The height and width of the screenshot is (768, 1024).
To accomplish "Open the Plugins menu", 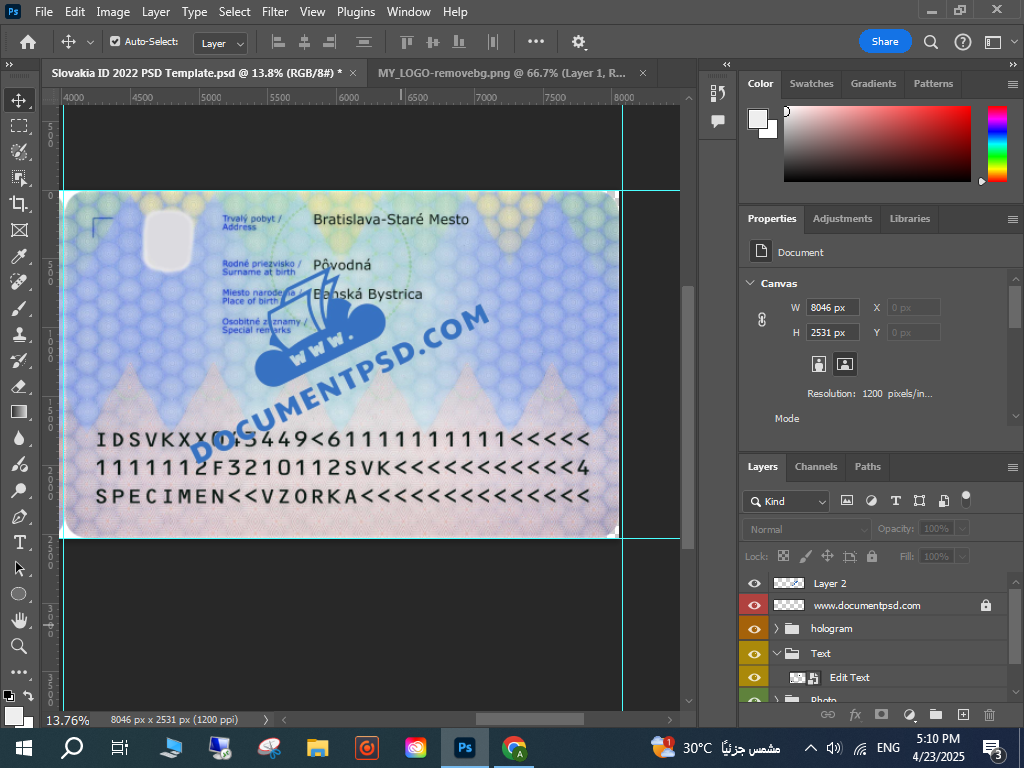I will click(x=356, y=12).
